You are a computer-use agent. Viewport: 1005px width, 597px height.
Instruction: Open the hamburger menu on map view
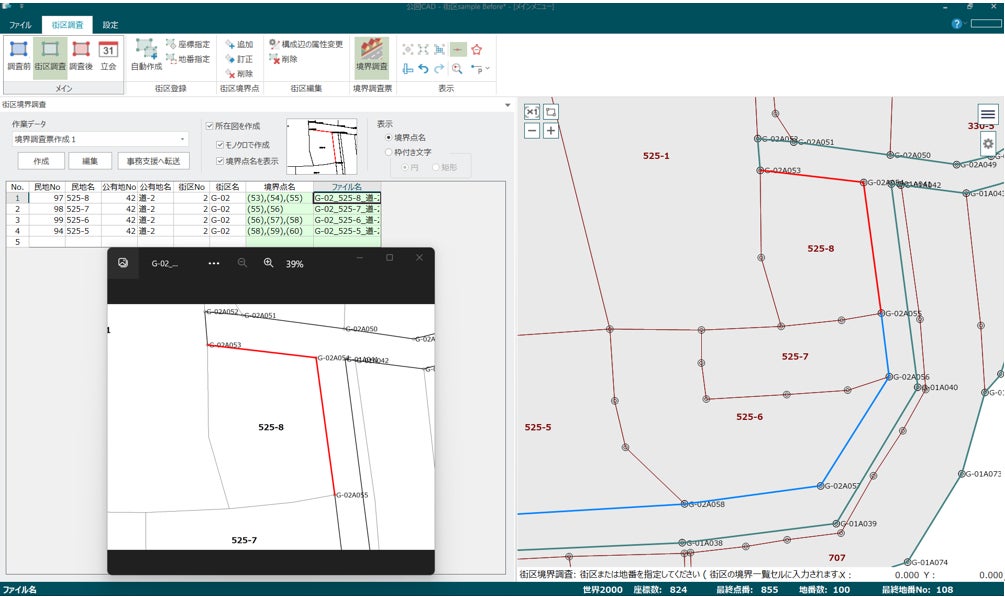pyautogui.click(x=988, y=115)
